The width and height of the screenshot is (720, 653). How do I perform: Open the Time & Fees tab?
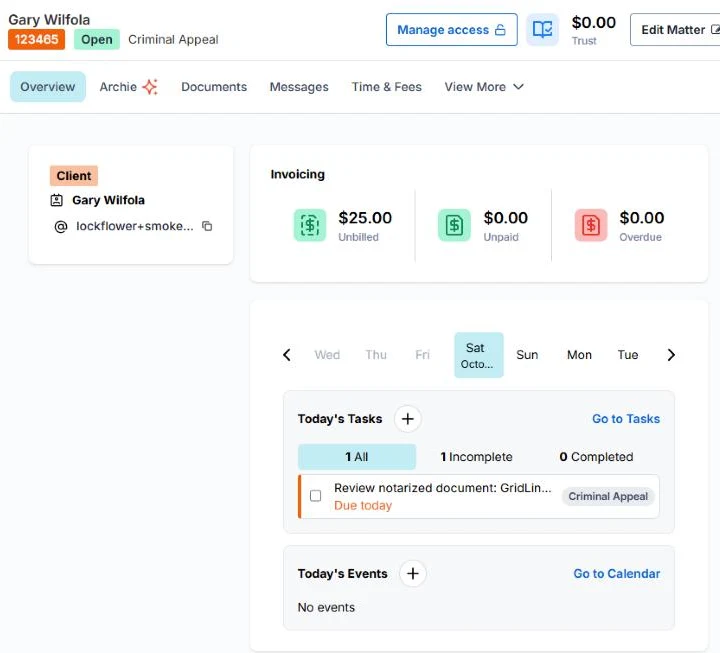(387, 87)
